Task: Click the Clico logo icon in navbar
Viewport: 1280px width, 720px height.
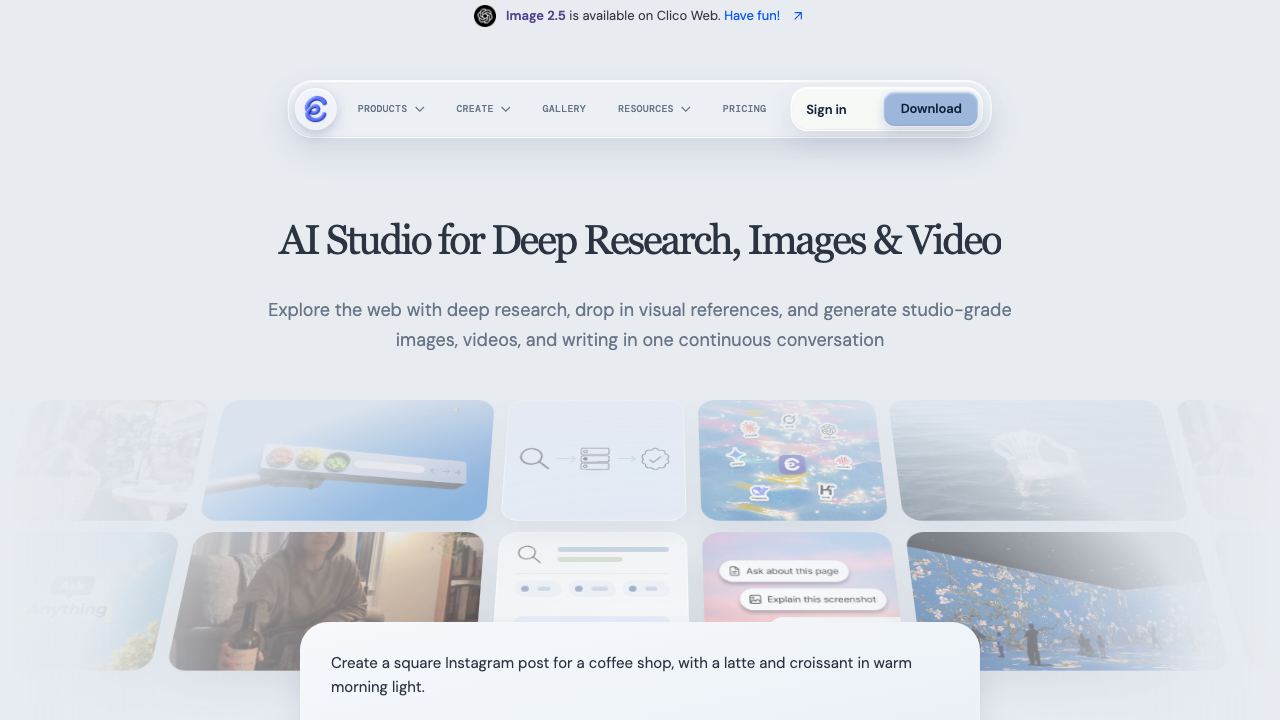Action: 316,109
